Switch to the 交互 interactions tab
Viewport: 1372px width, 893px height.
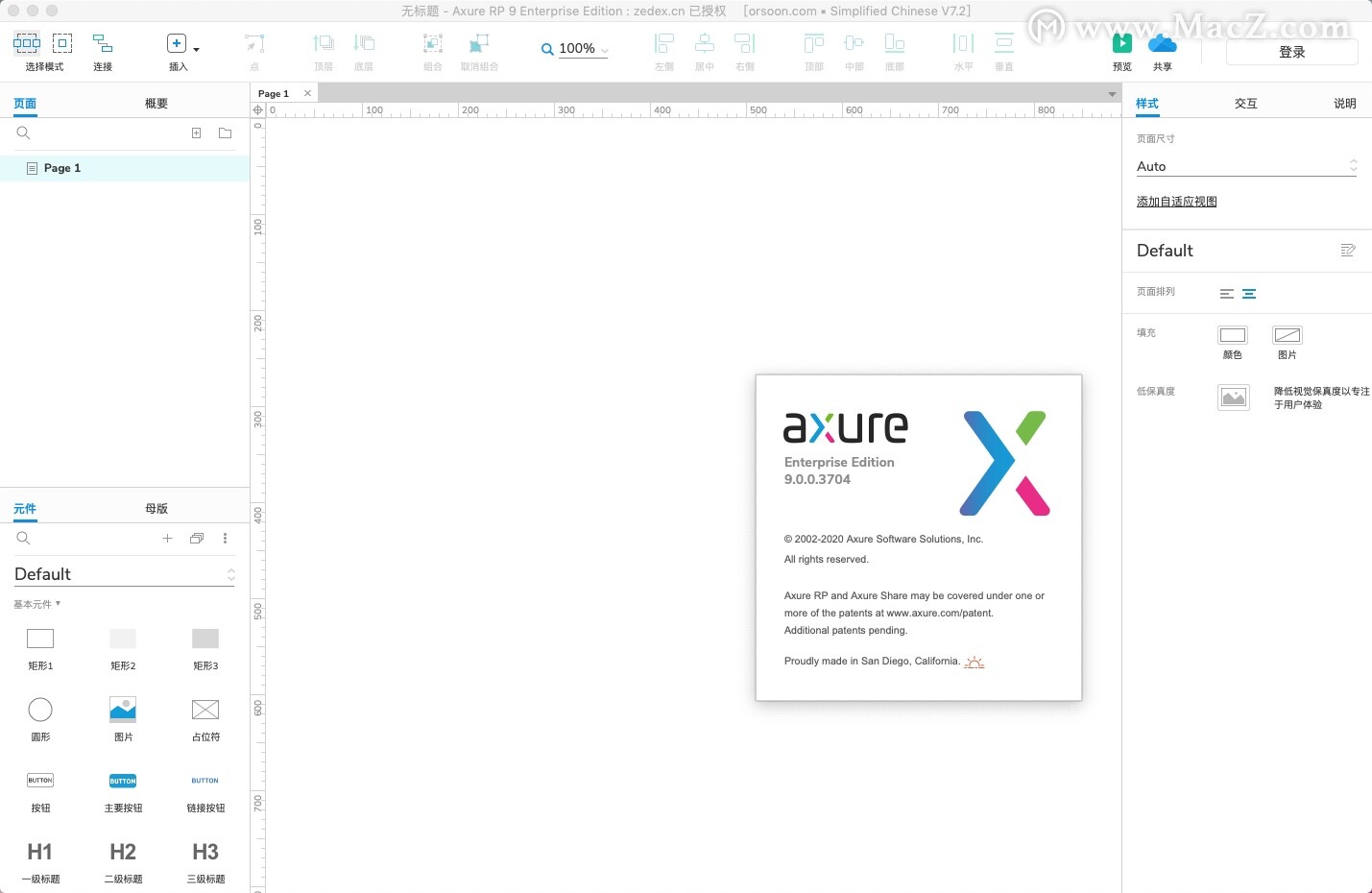pyautogui.click(x=1246, y=104)
